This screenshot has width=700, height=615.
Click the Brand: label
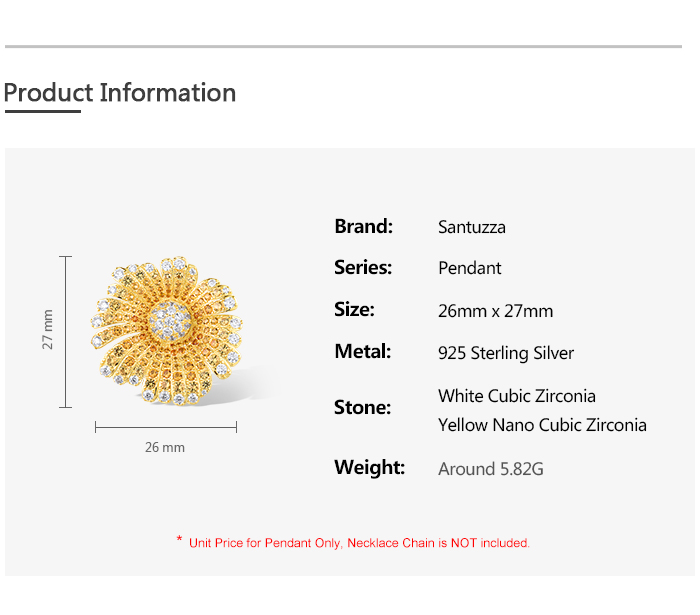[363, 226]
